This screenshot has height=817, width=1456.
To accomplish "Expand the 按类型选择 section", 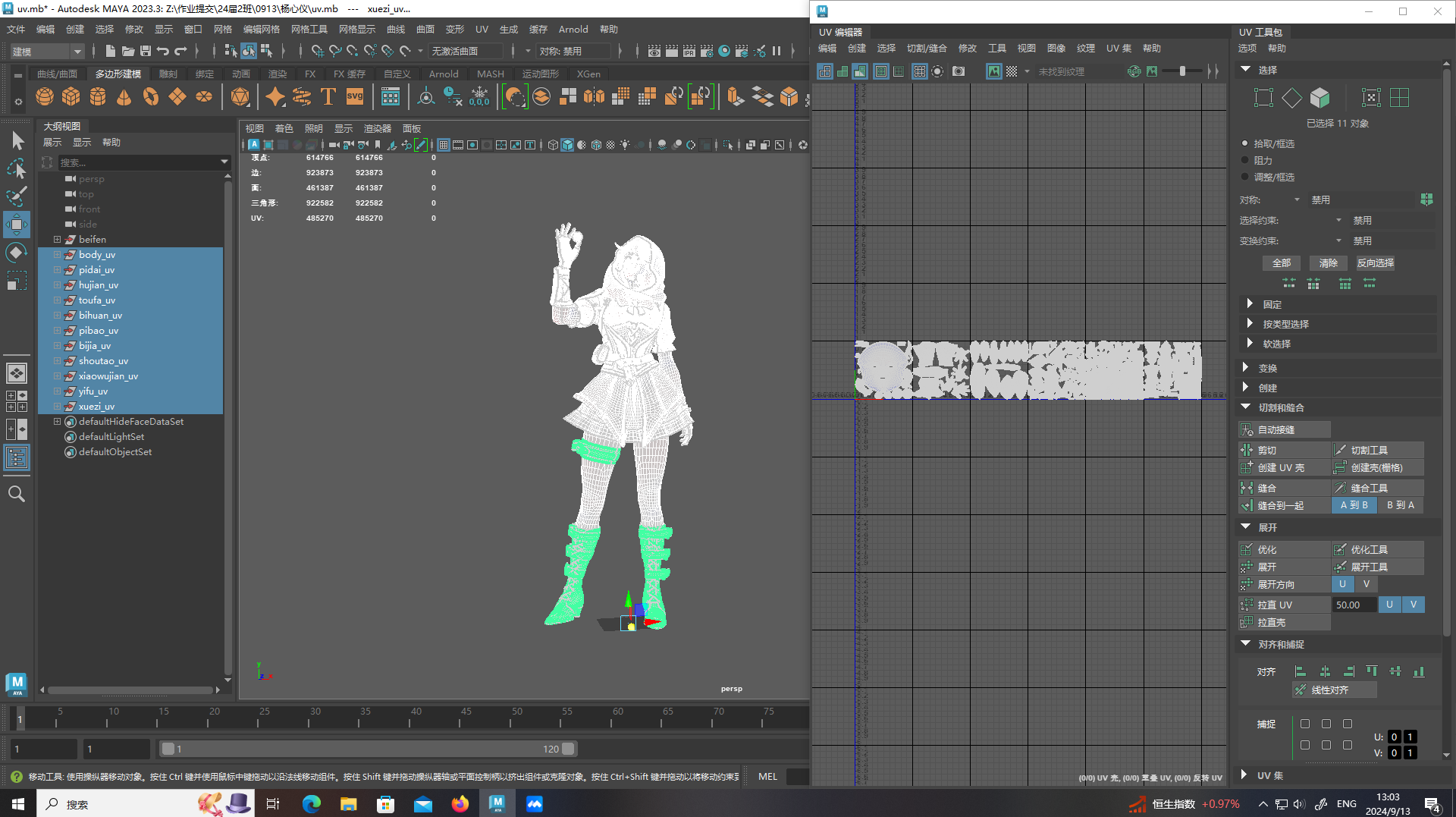I will point(1250,323).
